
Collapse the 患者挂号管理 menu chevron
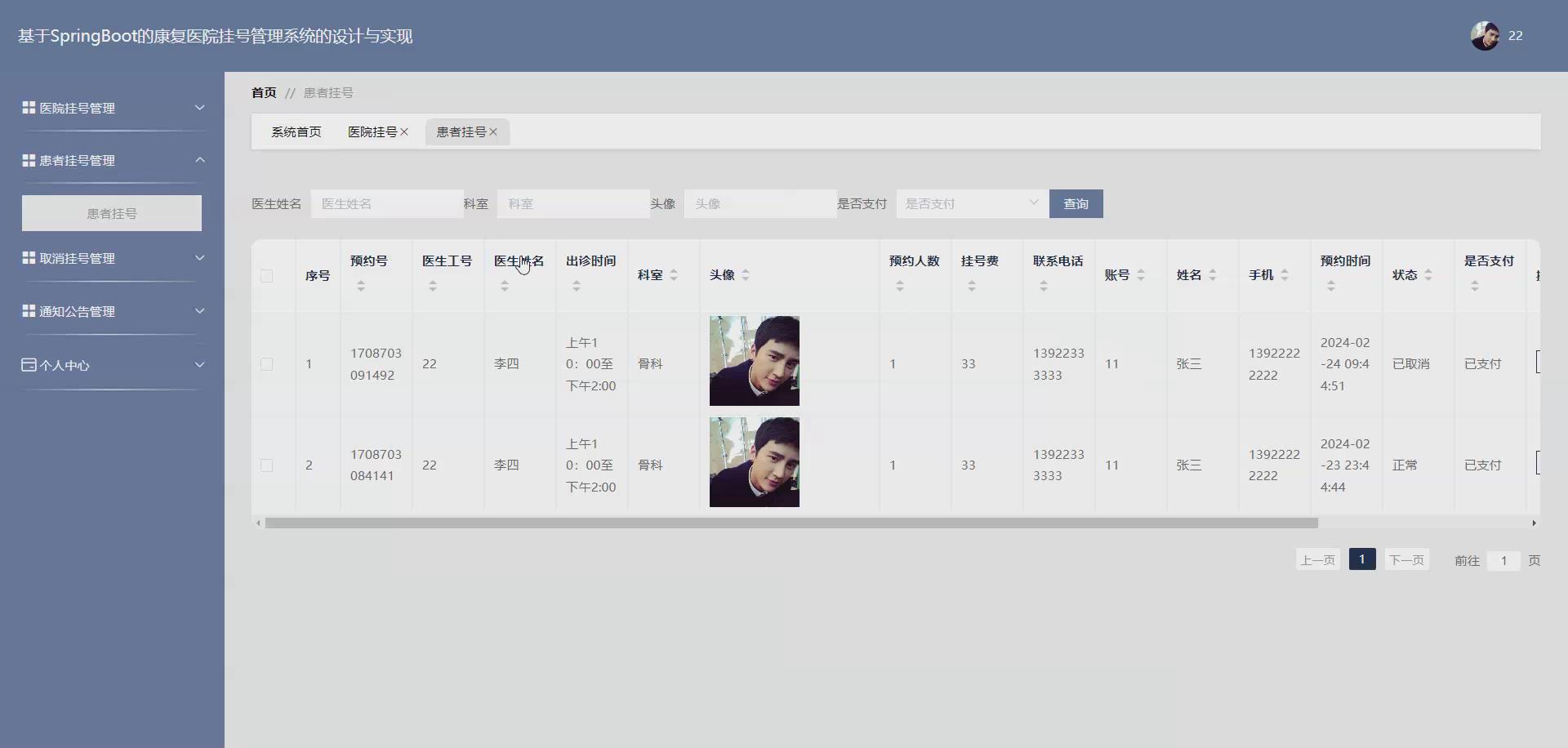[x=199, y=160]
